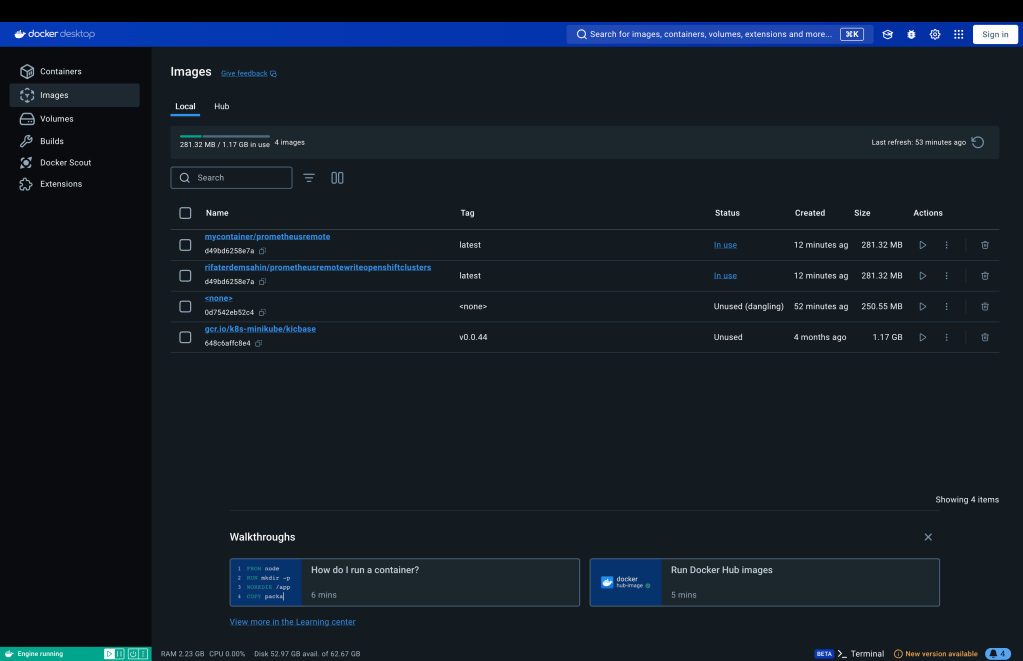
Task: Run the mycontainer/prometheusremote image
Action: (923, 245)
